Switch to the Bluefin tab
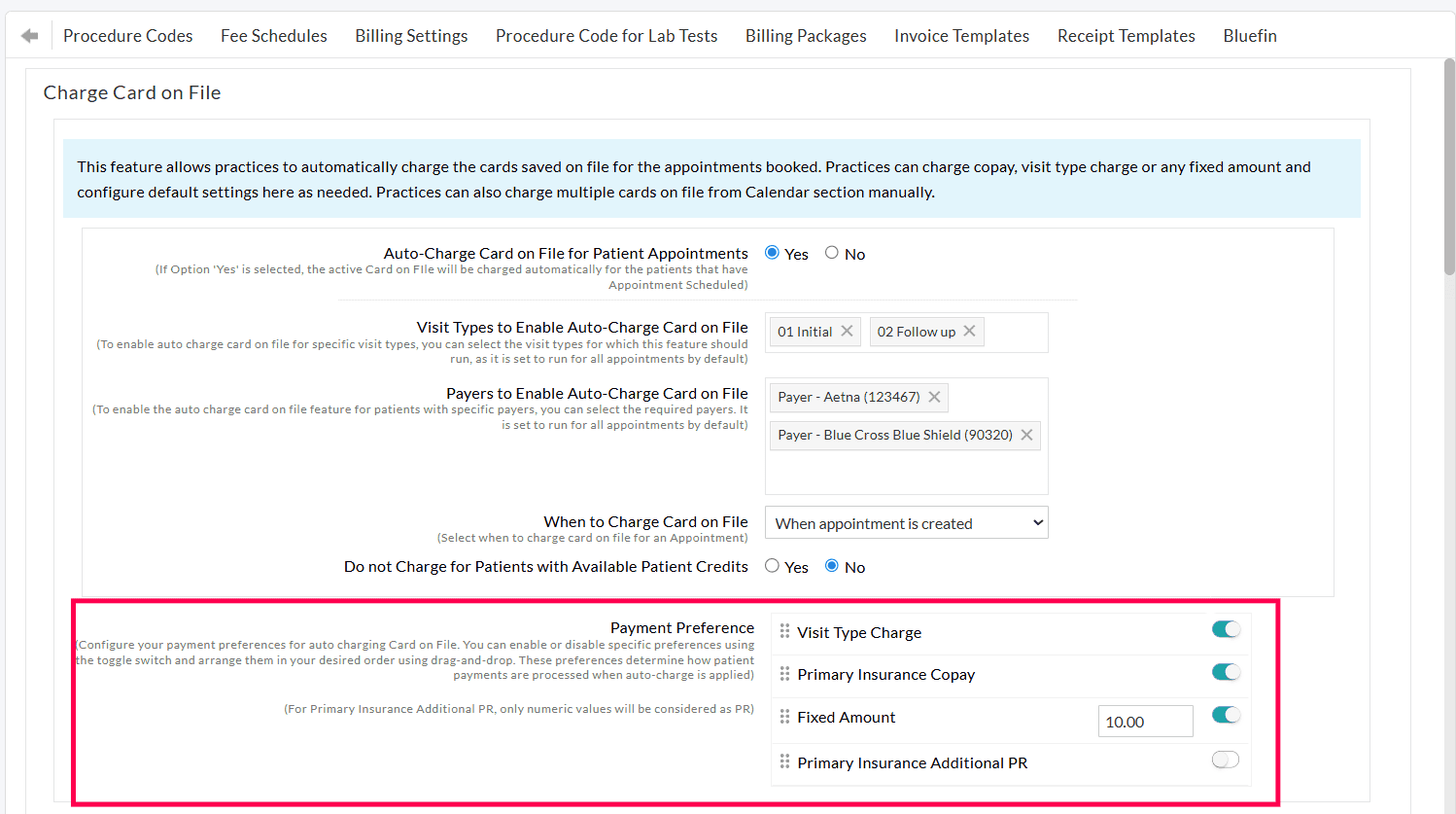1456x814 pixels. 1250,35
